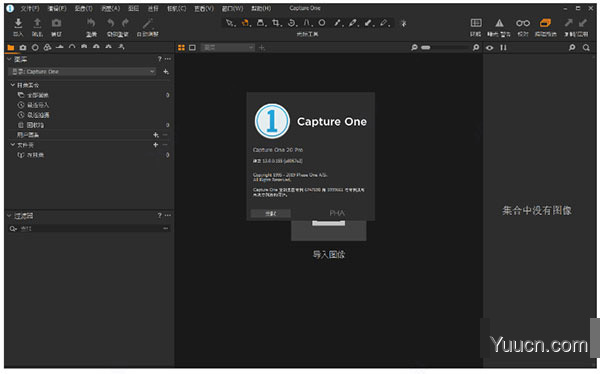Click the zoom-out magnifier in browser toolbar
600x374 pixels.
click(414, 47)
